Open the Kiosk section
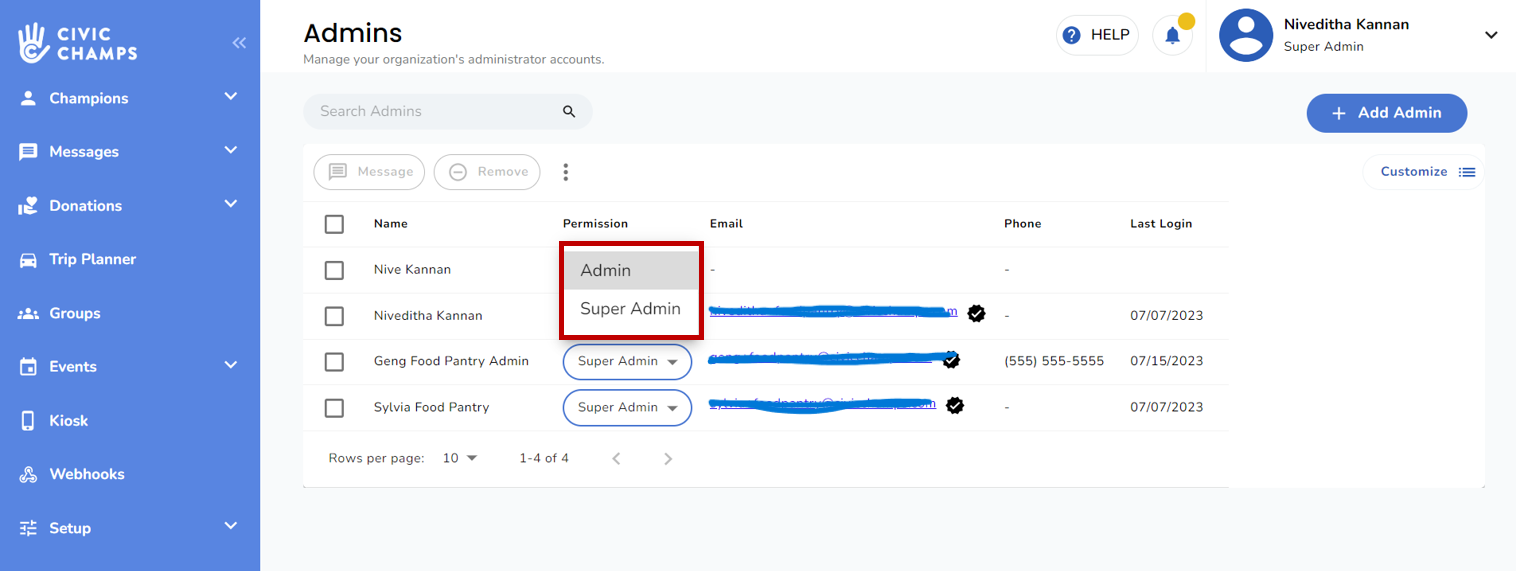Viewport: 1516px width, 571px height. coord(68,420)
